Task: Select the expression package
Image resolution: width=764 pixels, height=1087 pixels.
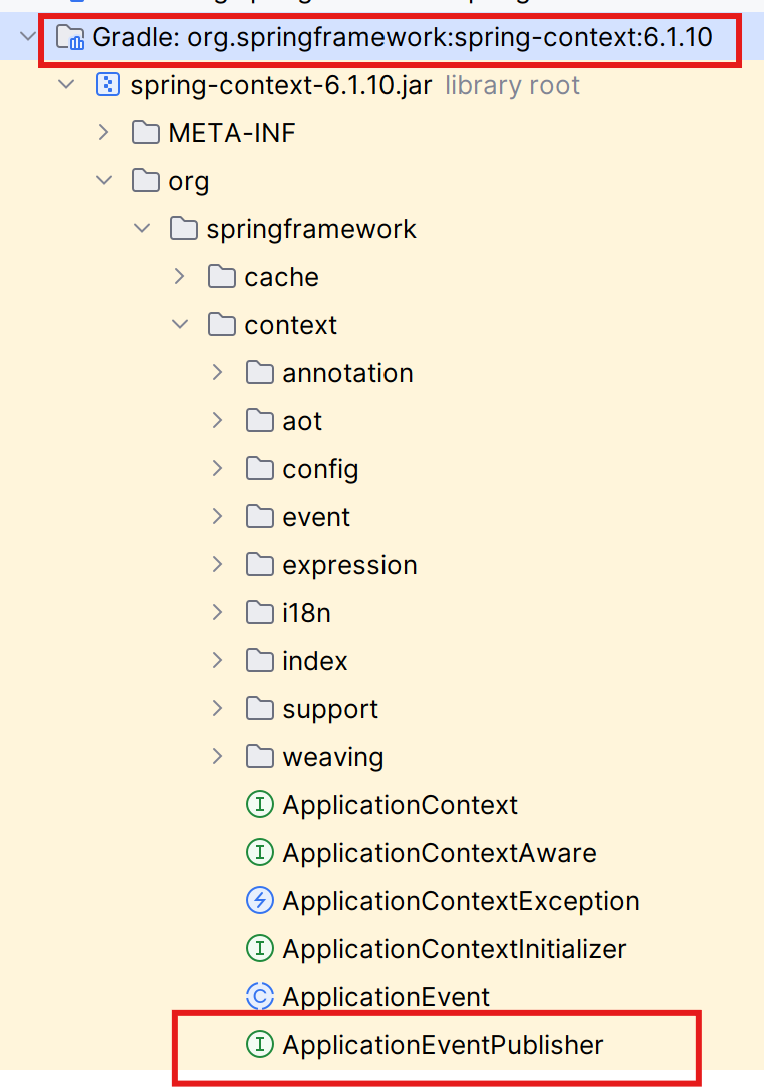Action: (x=349, y=565)
